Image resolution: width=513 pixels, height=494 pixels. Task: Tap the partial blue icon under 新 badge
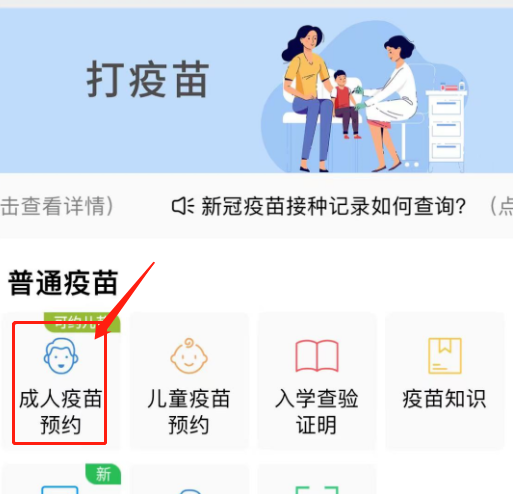[x=60, y=490]
